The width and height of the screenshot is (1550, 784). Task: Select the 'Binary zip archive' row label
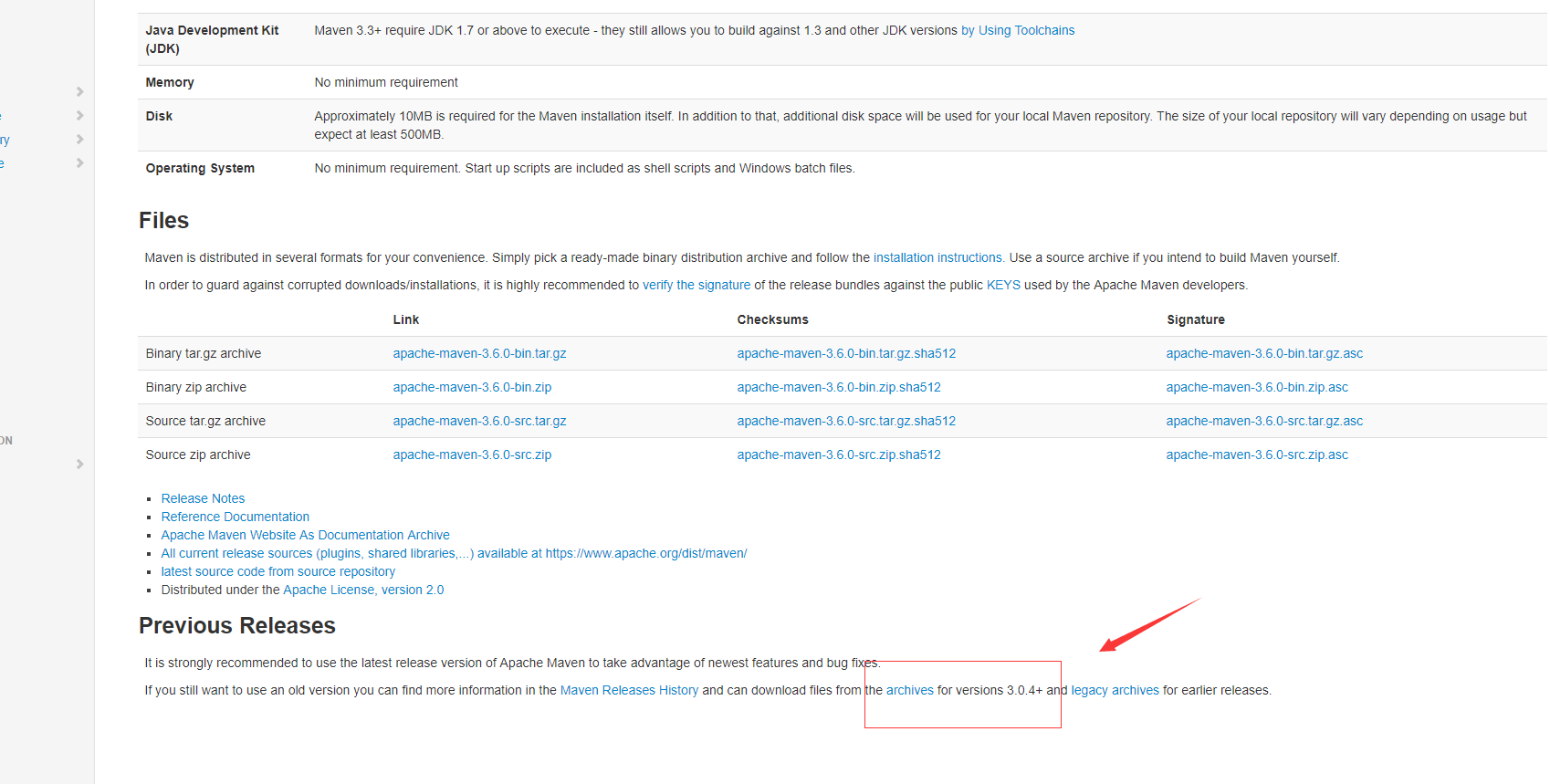coord(196,387)
